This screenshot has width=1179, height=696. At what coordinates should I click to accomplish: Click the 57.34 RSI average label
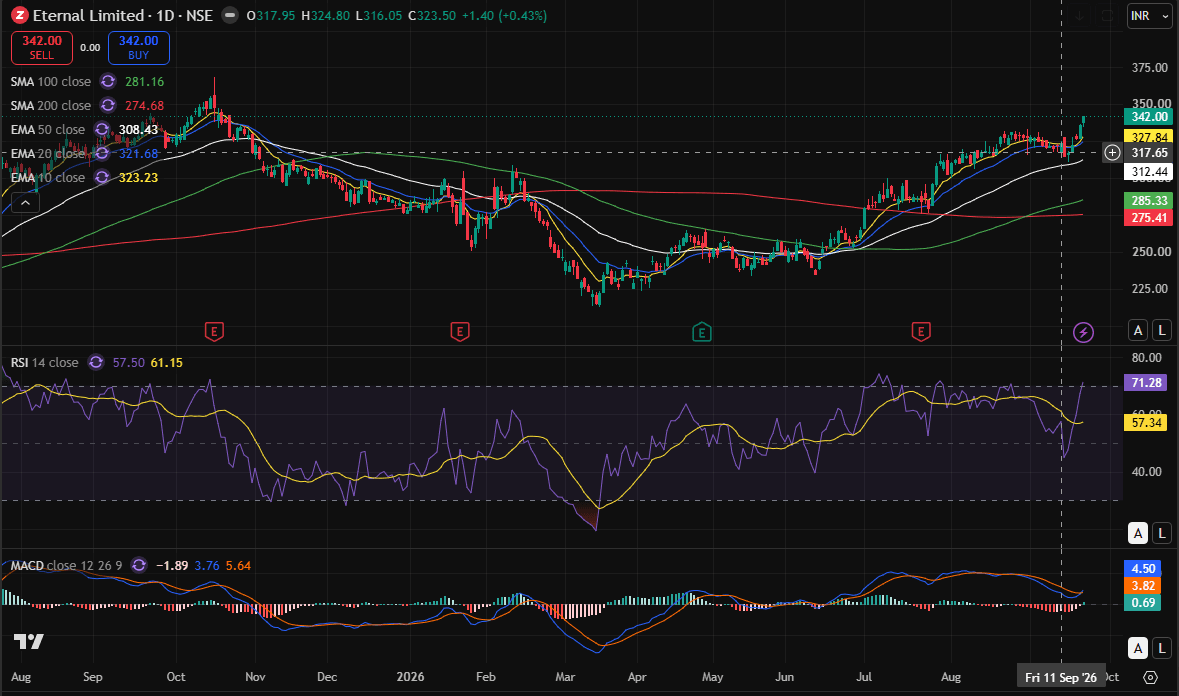point(1147,422)
